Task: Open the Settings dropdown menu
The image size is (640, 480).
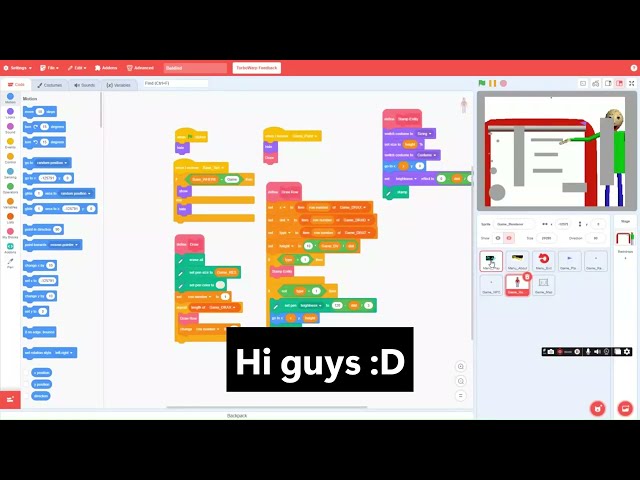Action: 17,68
